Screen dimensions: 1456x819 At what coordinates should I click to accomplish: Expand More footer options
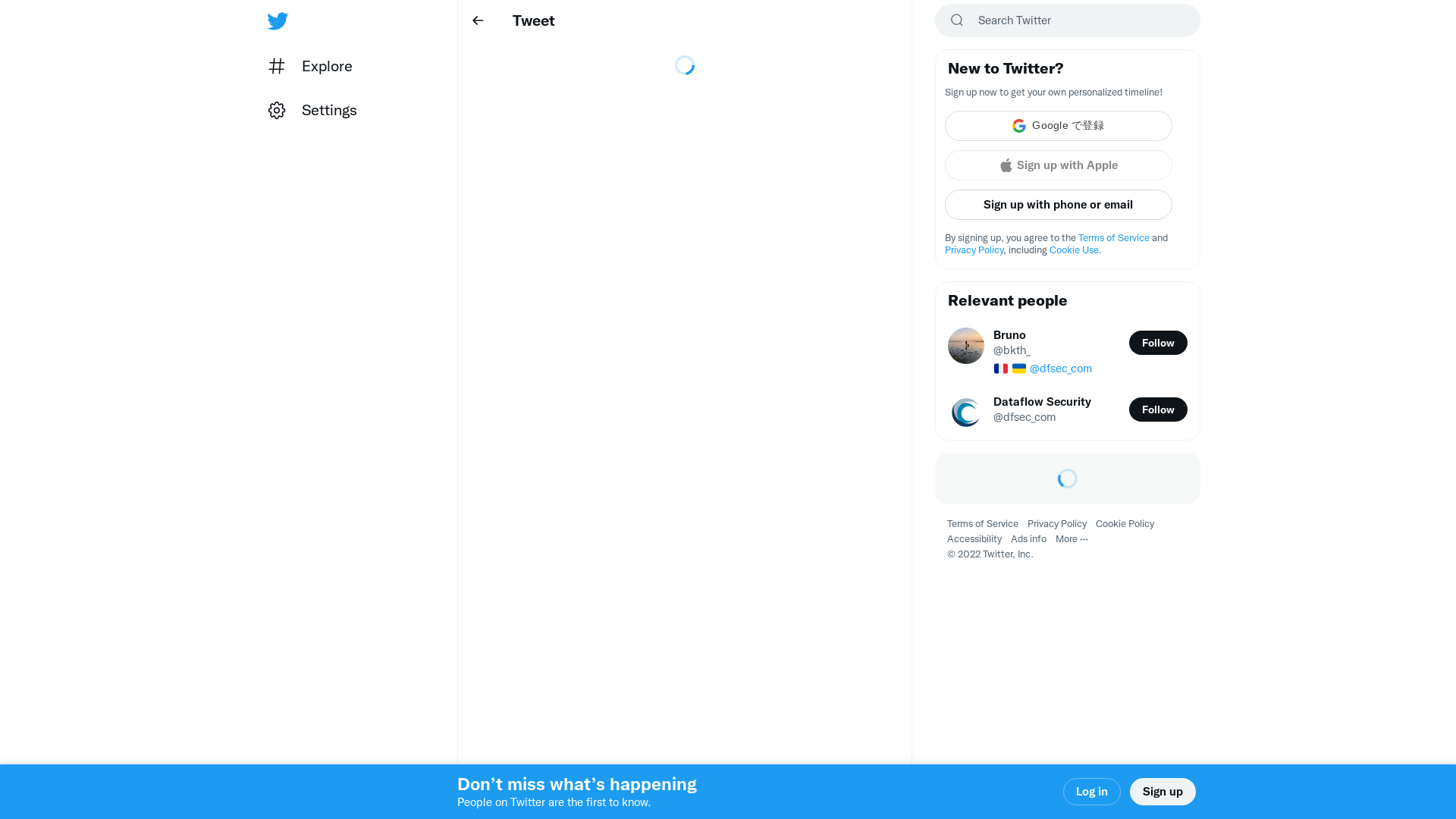point(1072,538)
